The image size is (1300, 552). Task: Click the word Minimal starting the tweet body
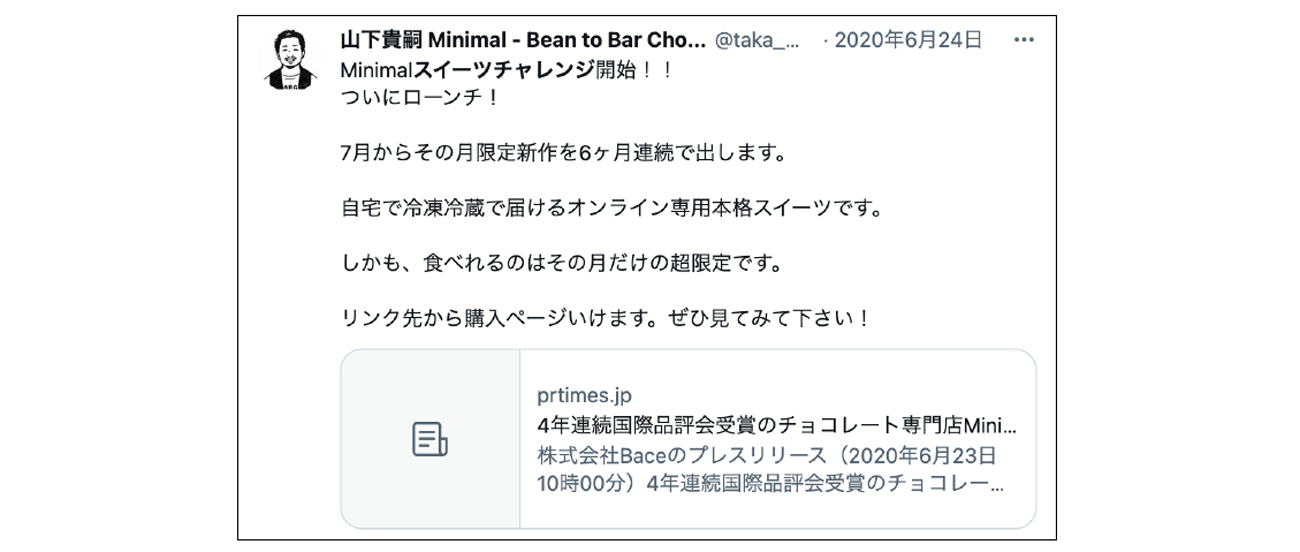tap(370, 71)
